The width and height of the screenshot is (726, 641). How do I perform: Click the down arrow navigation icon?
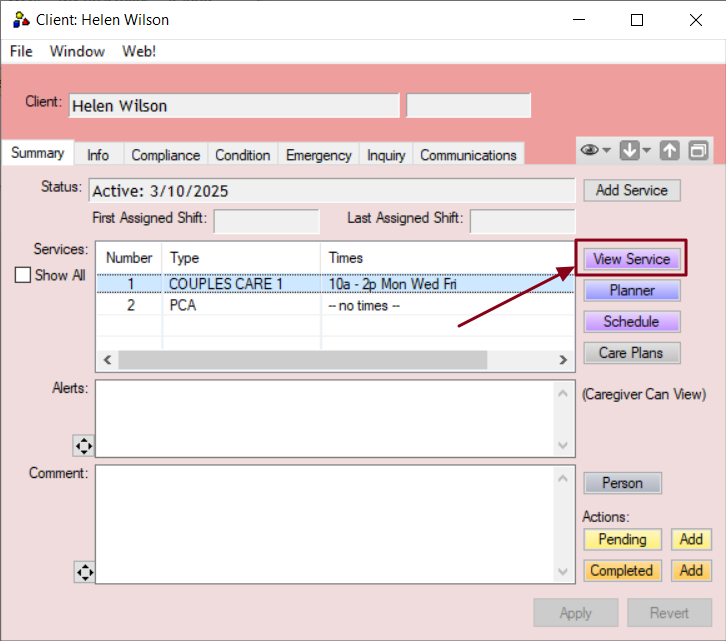coord(630,150)
